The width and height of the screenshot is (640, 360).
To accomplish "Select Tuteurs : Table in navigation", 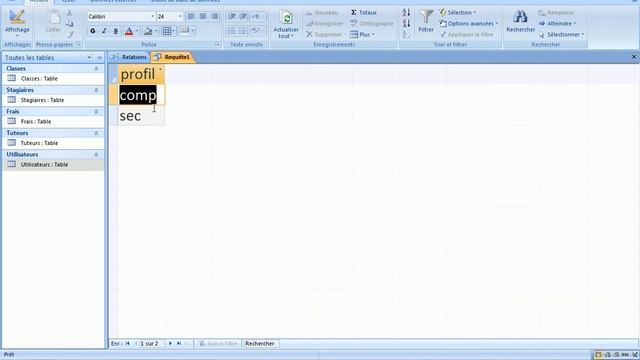I will click(x=53, y=143).
